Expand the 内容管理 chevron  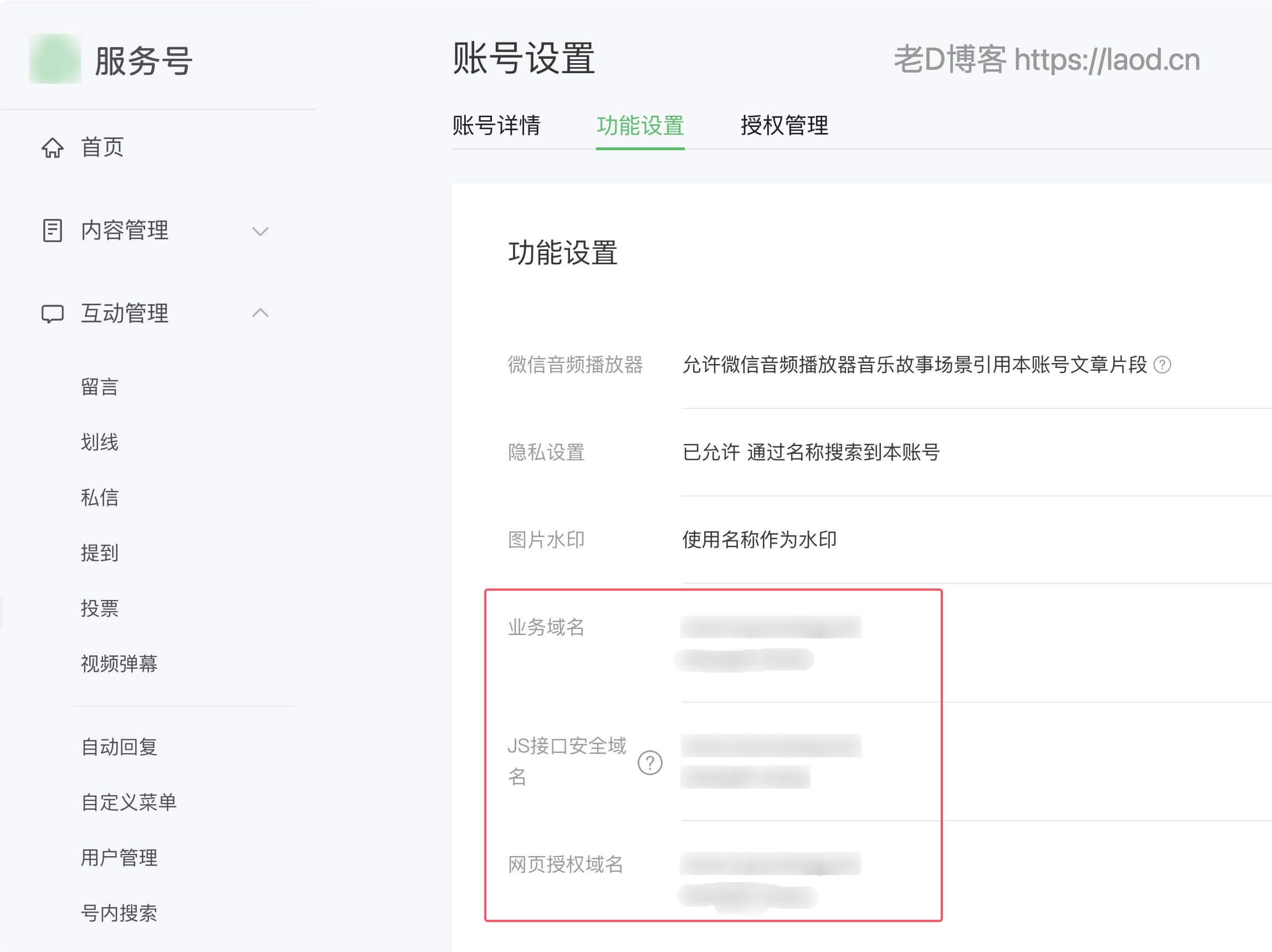[260, 231]
